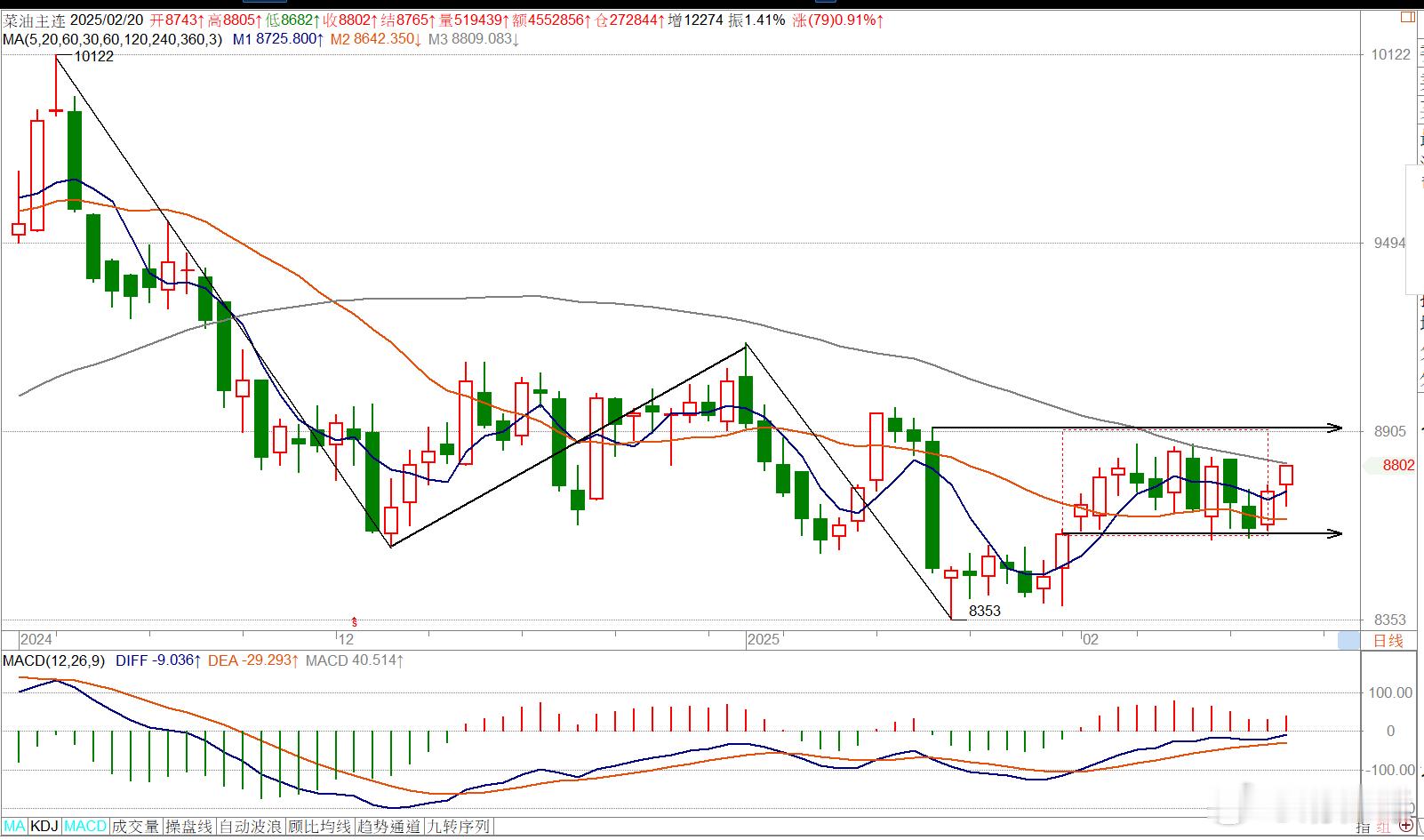Select the 指 button at bottom right
Screen dimensions: 1424x840
click(x=1364, y=828)
